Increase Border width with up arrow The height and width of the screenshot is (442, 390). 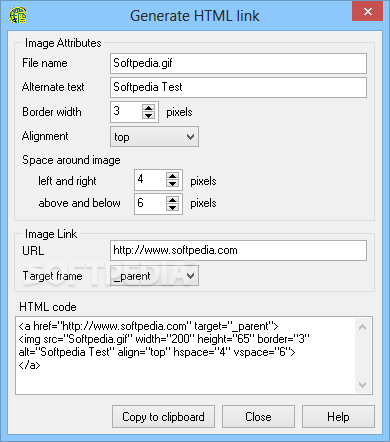coord(148,108)
